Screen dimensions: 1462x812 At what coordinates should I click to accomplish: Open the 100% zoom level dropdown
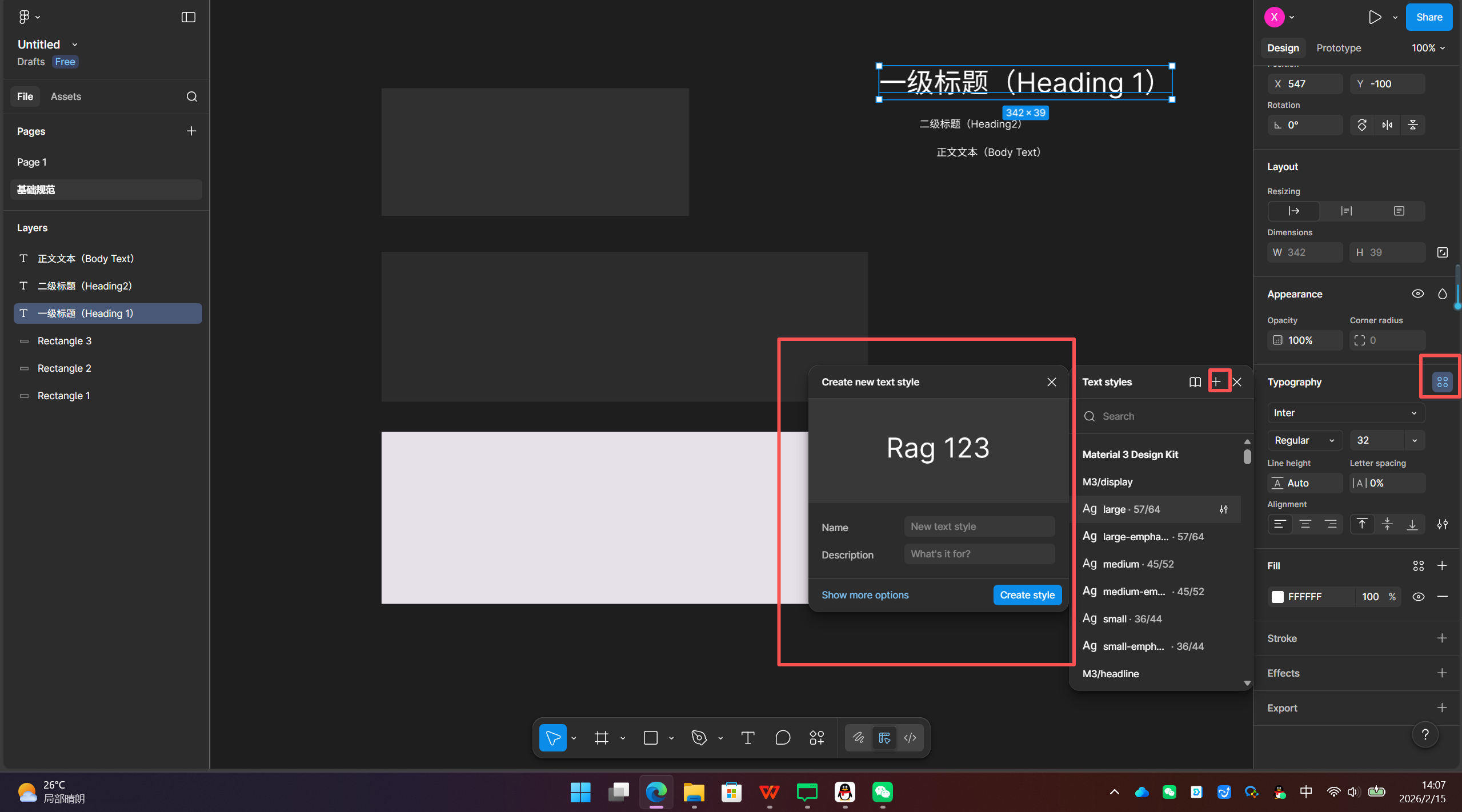[1428, 48]
